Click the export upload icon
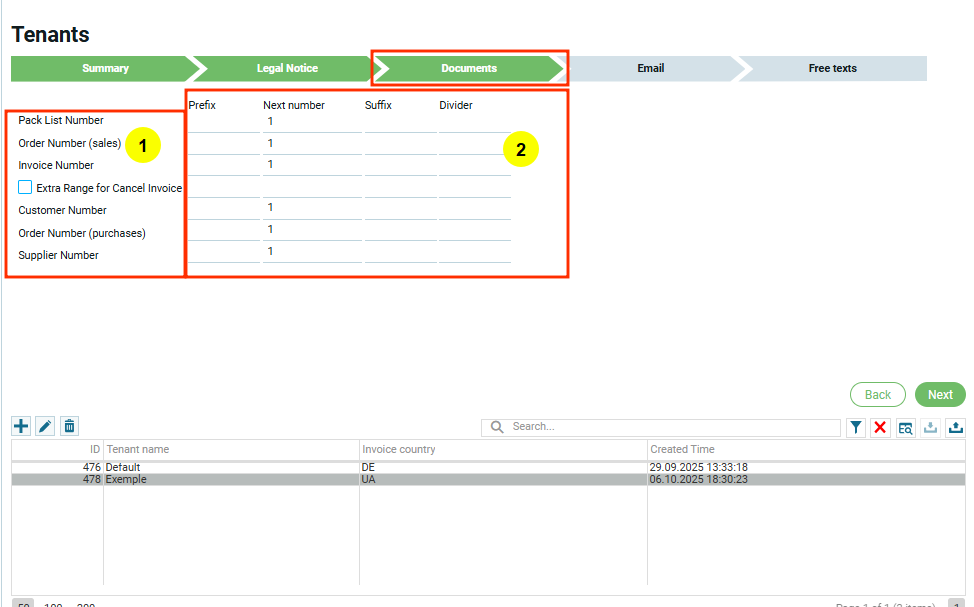Screen dimensions: 974x607 [x=955, y=427]
